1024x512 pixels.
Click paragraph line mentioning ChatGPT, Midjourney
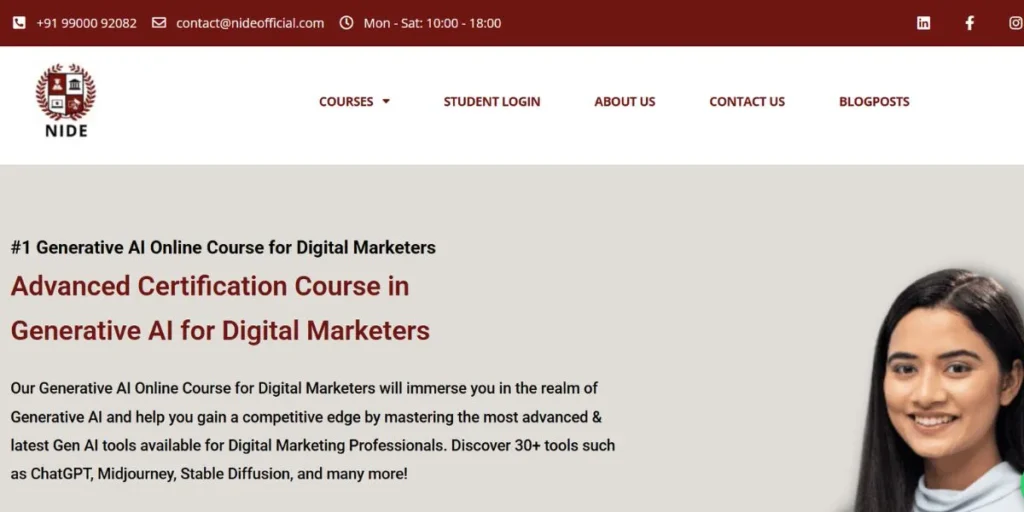[209, 473]
